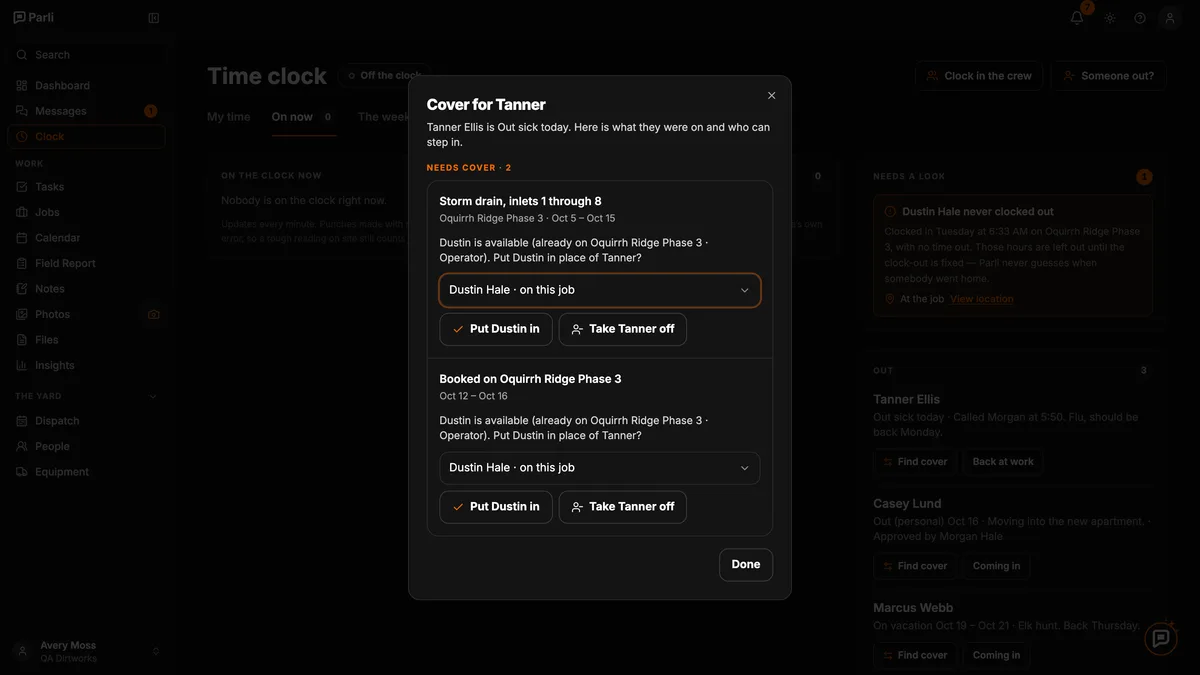This screenshot has width=1200, height=675.
Task: Open Messages in the sidebar
Action: 86,111
